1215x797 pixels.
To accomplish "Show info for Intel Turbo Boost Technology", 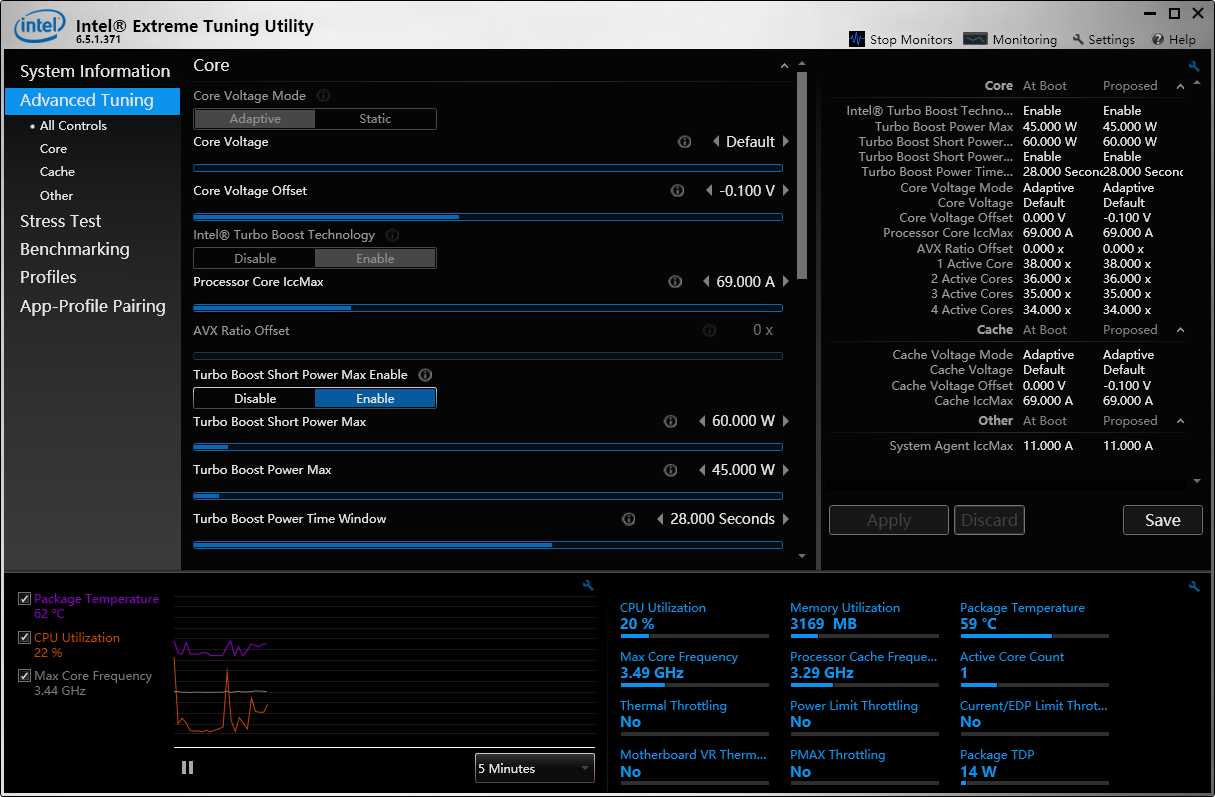I will 392,235.
